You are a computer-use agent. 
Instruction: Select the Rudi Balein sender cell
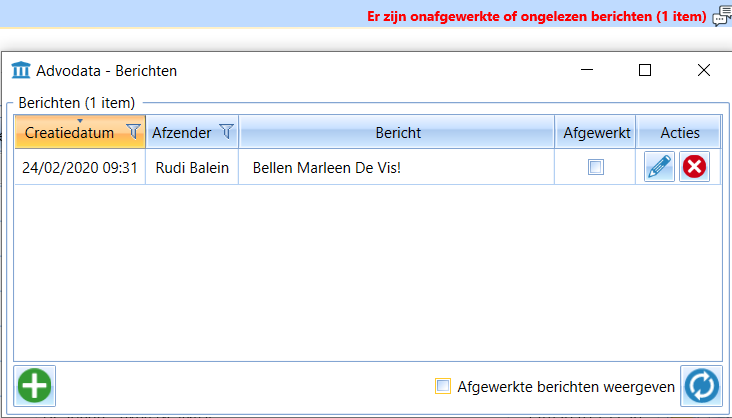click(x=192, y=167)
